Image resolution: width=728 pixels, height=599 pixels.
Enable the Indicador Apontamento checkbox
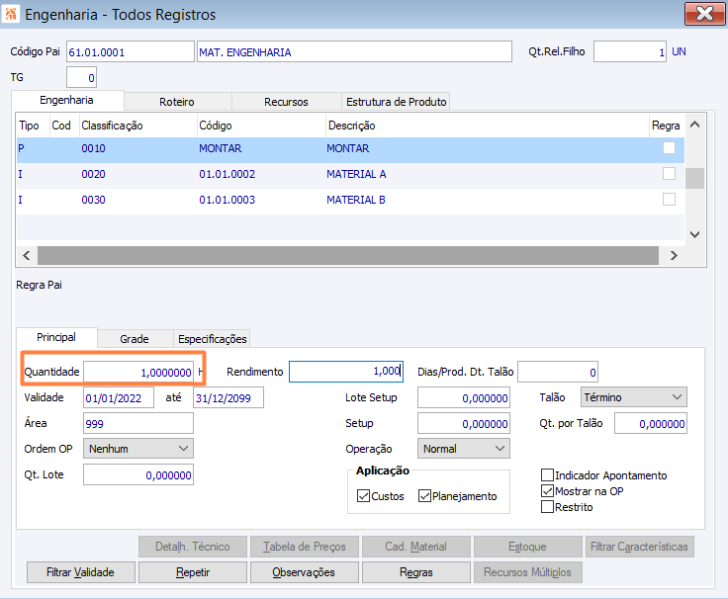click(x=547, y=475)
